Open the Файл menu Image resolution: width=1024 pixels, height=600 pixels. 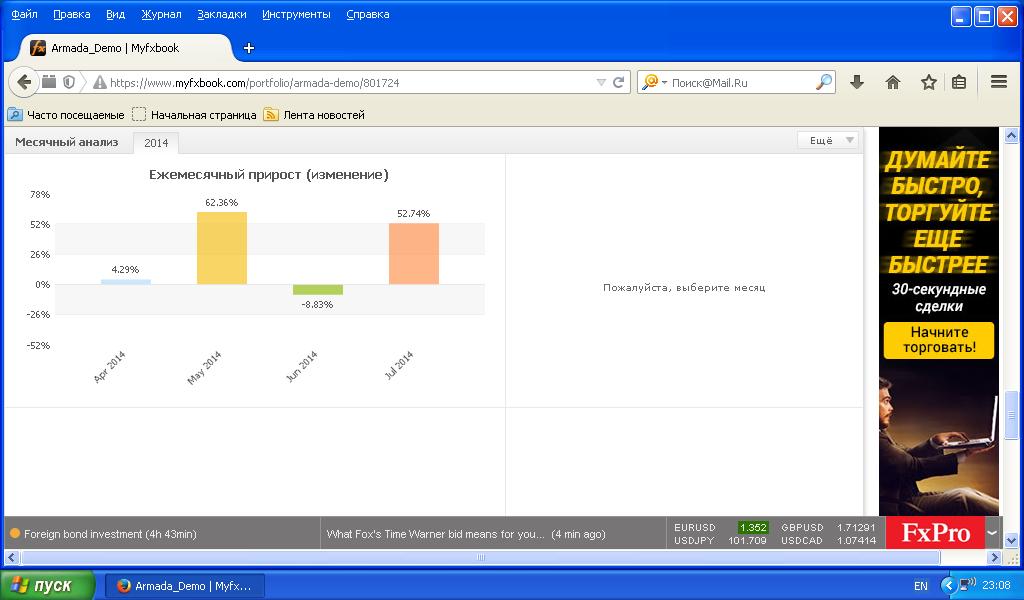point(25,14)
